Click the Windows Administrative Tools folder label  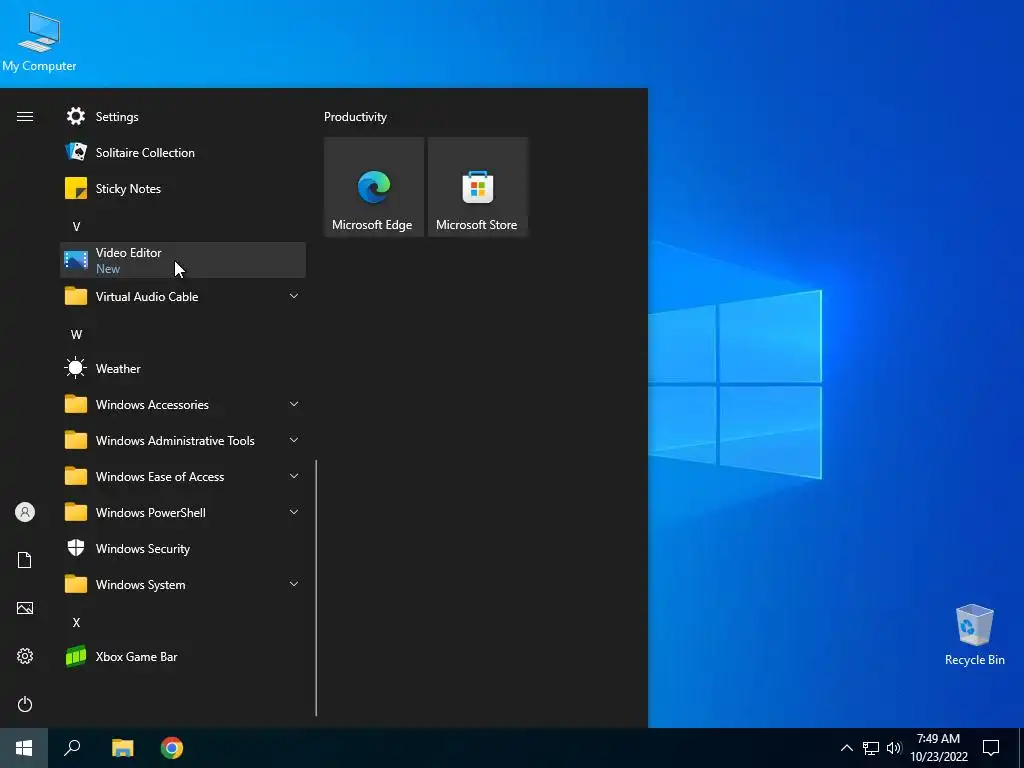point(175,441)
